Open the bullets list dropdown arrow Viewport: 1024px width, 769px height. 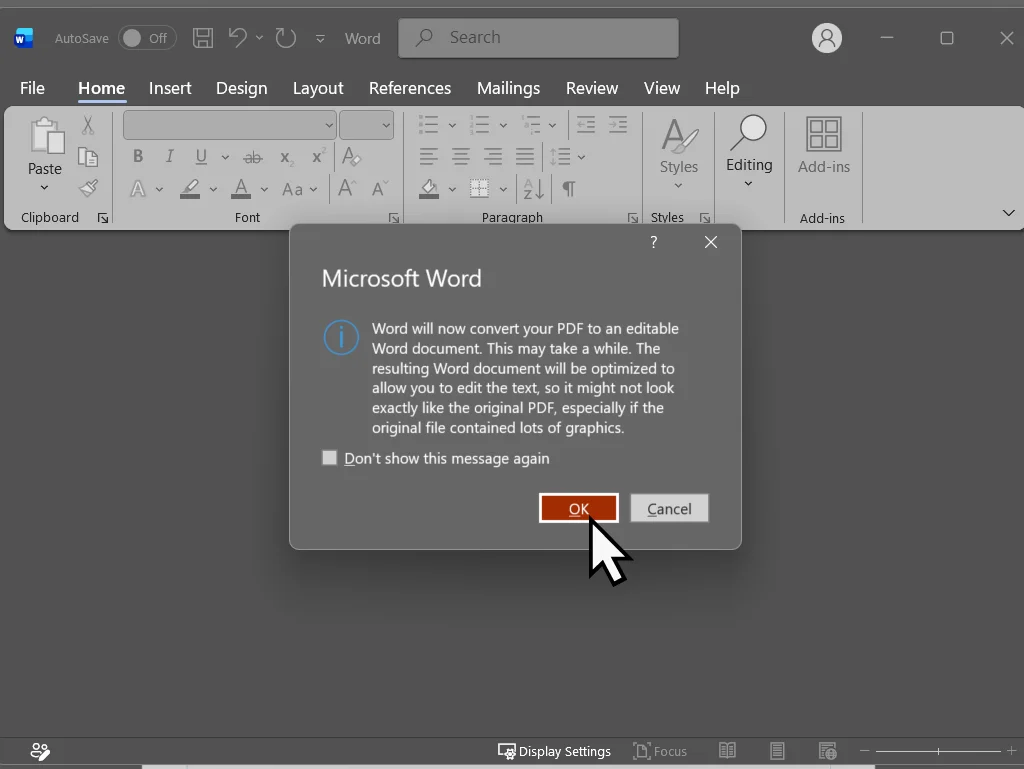pos(451,125)
